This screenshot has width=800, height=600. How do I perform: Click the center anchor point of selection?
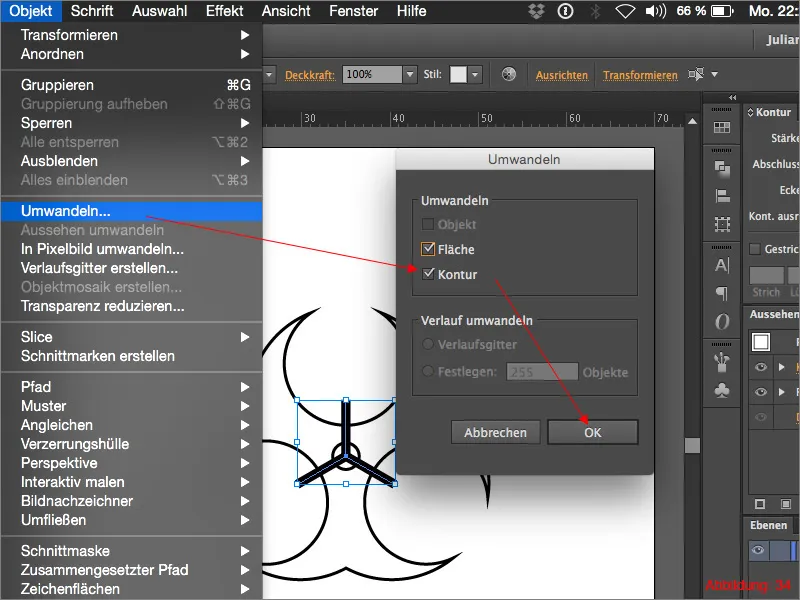346,456
